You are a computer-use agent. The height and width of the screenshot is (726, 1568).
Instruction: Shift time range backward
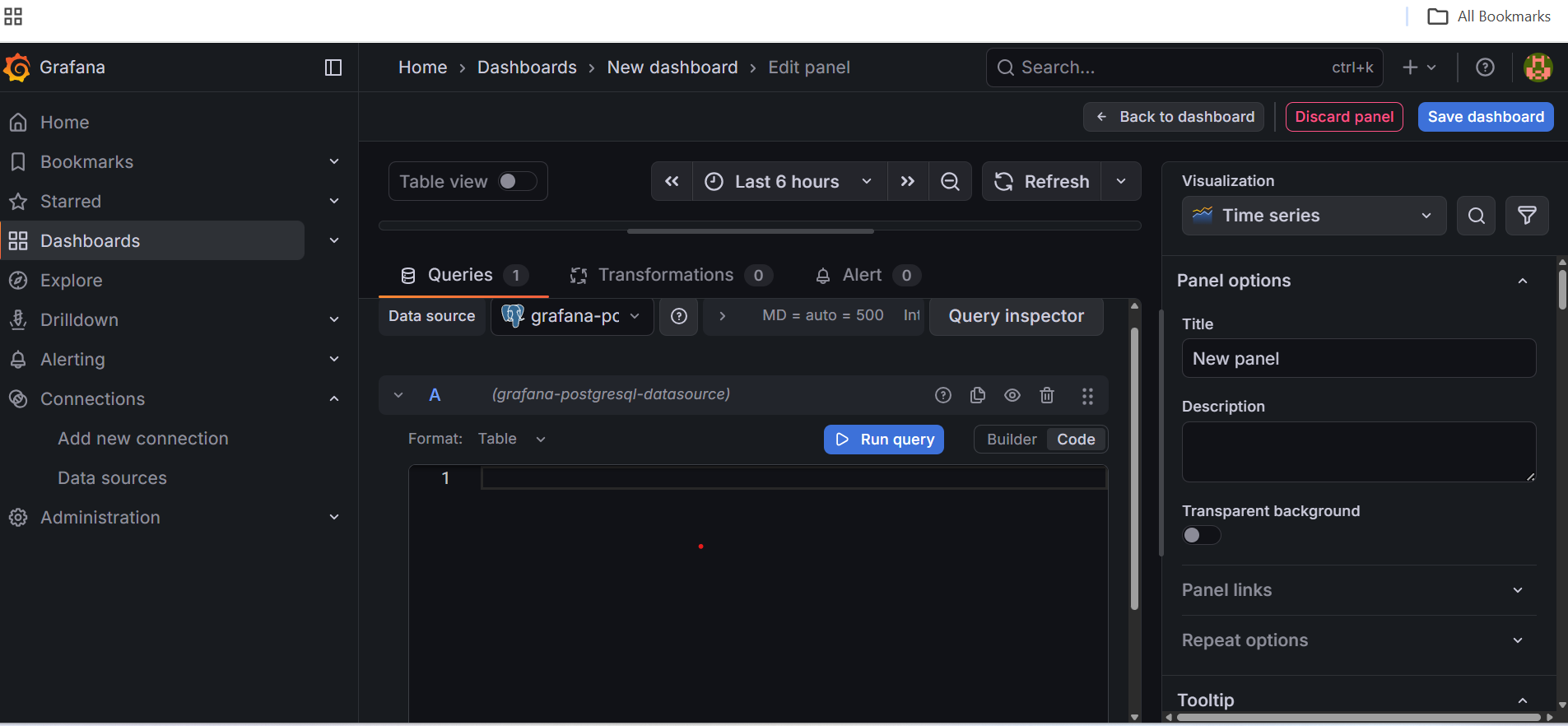(672, 181)
